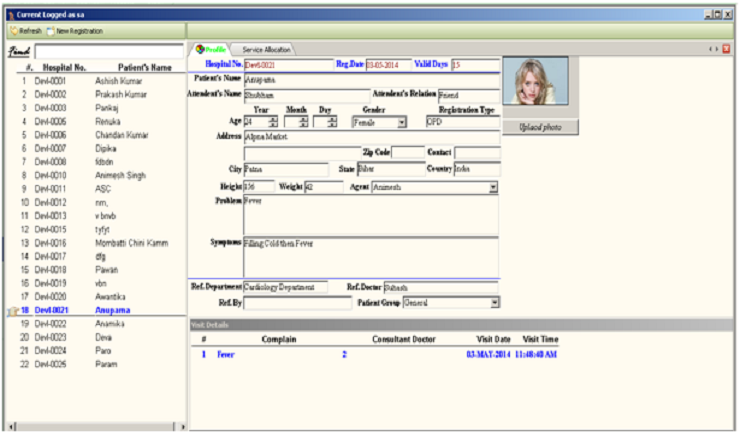
Task: Expand the Gender dropdown
Action: point(402,122)
